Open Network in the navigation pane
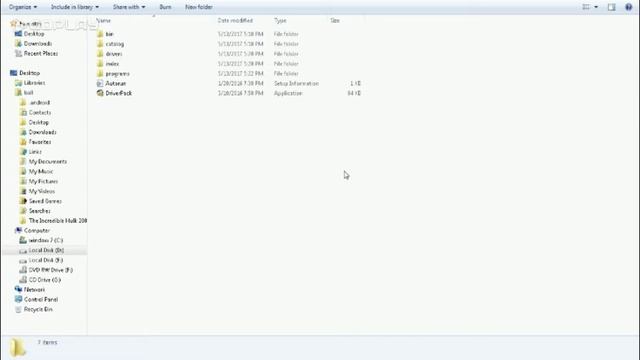The image size is (640, 360). point(34,289)
